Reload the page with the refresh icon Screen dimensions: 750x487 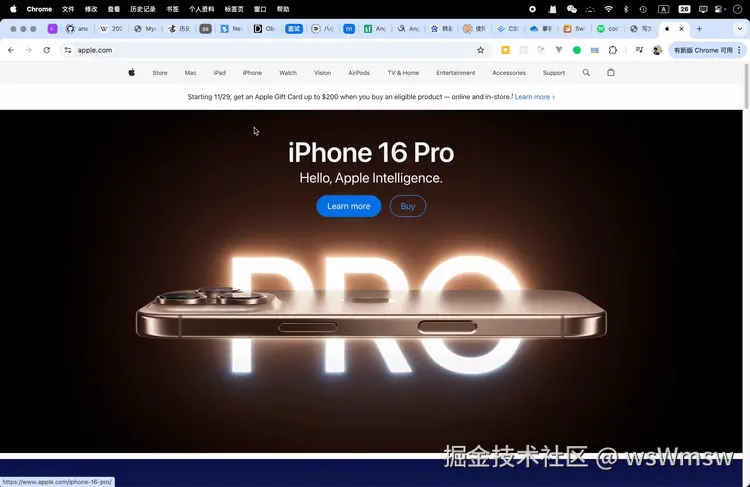(46, 50)
